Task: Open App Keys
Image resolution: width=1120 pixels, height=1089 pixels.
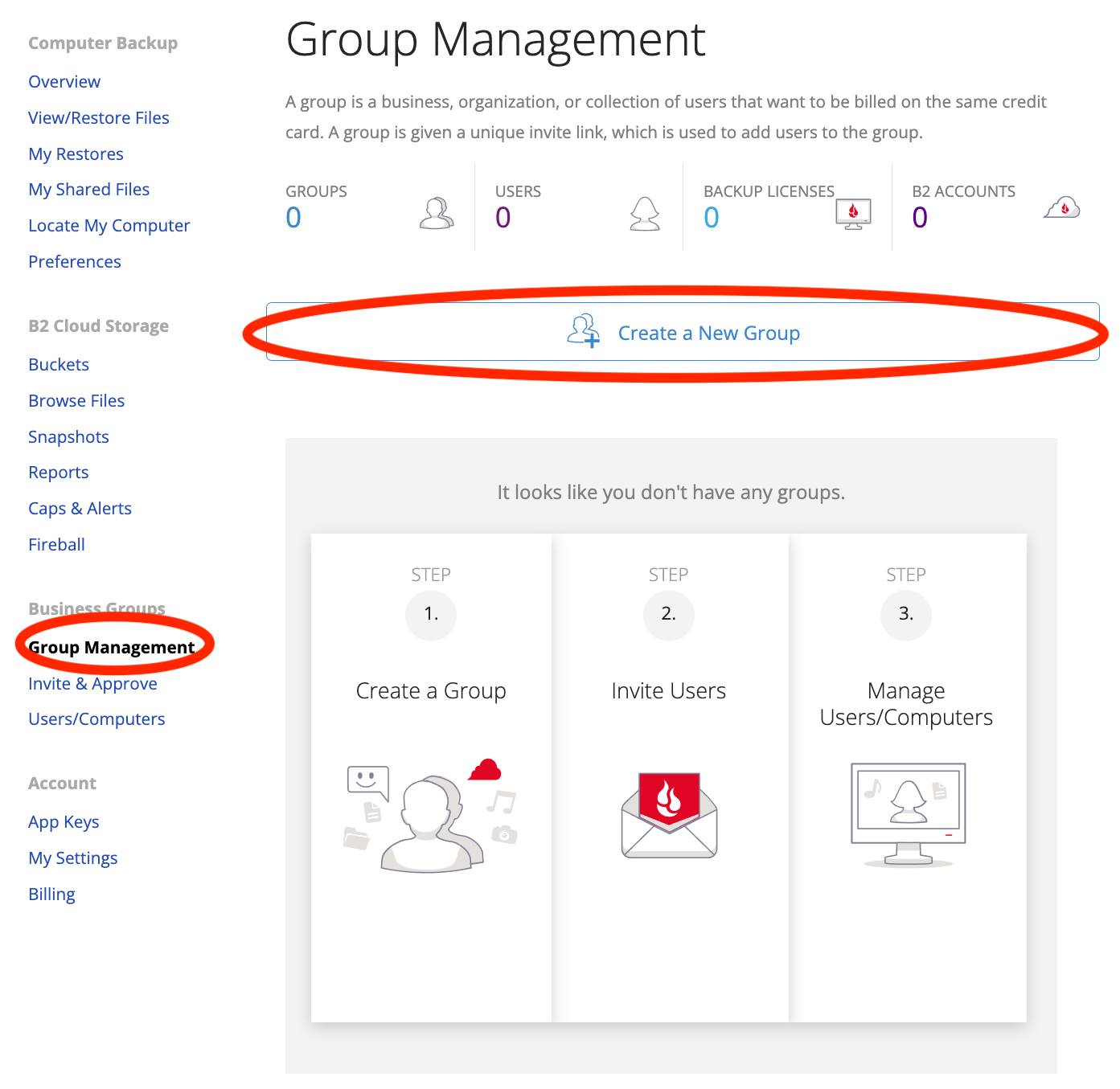Action: tap(64, 822)
